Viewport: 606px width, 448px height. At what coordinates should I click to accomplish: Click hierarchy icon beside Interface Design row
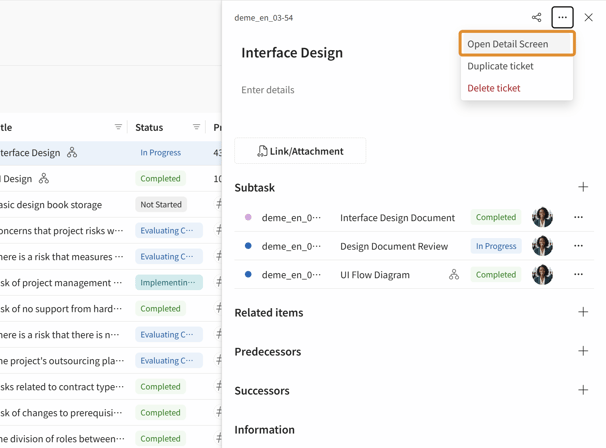pyautogui.click(x=72, y=153)
